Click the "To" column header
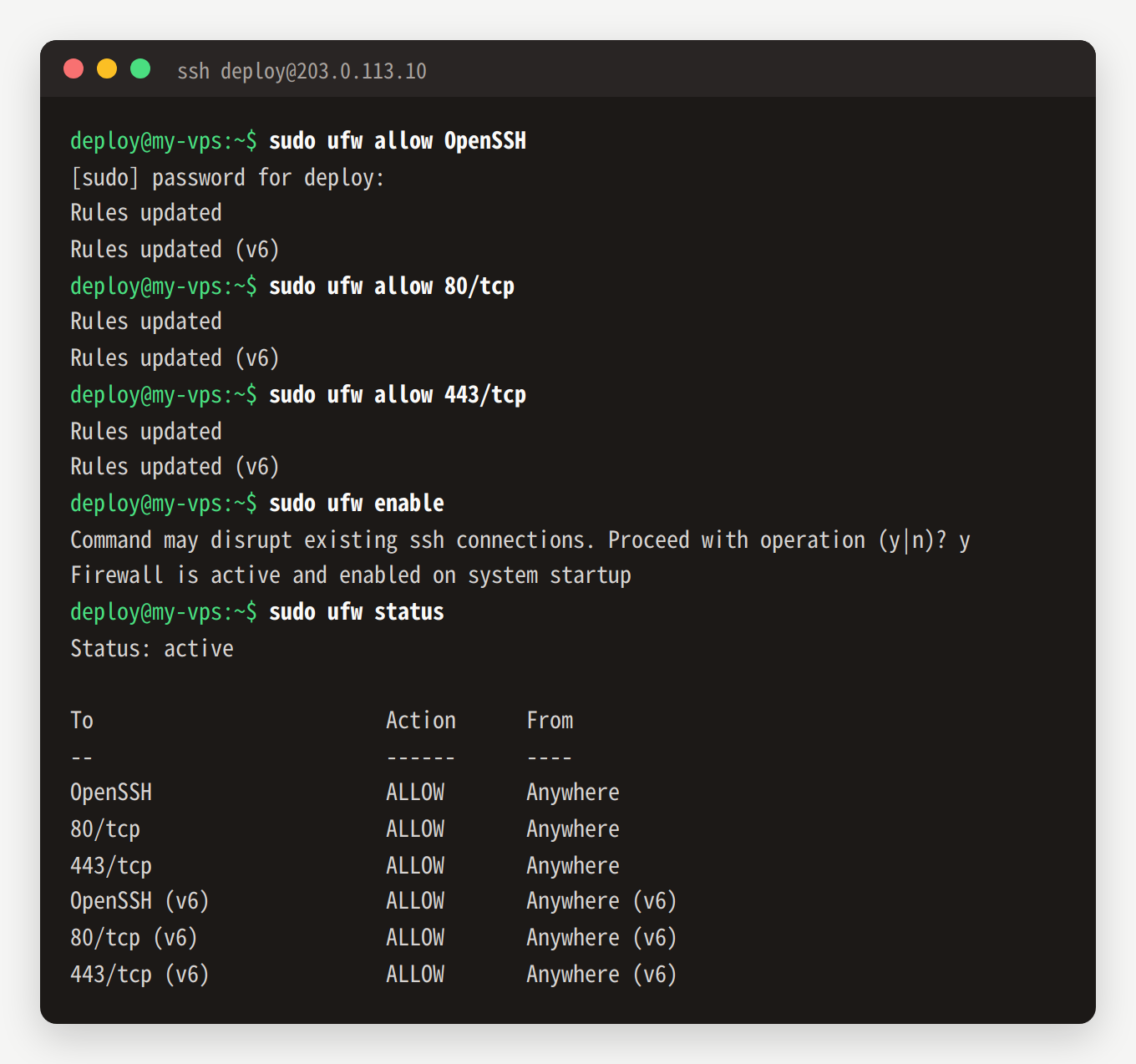 pyautogui.click(x=82, y=721)
